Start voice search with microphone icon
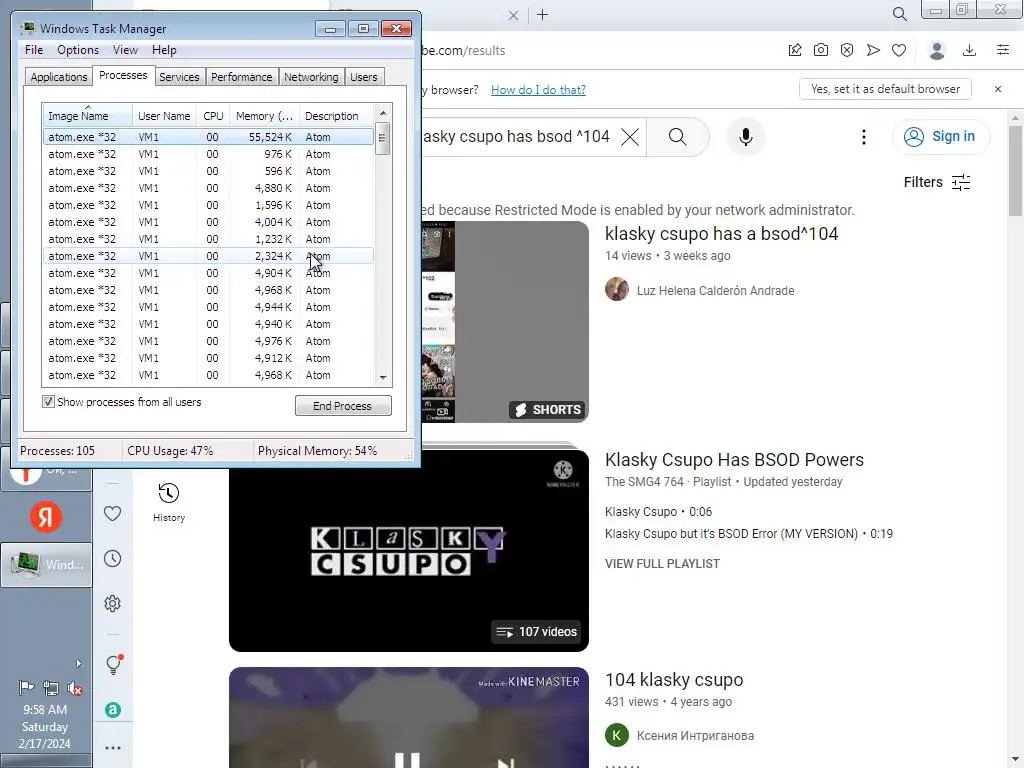Screen dimensions: 1024x768 tap(746, 137)
